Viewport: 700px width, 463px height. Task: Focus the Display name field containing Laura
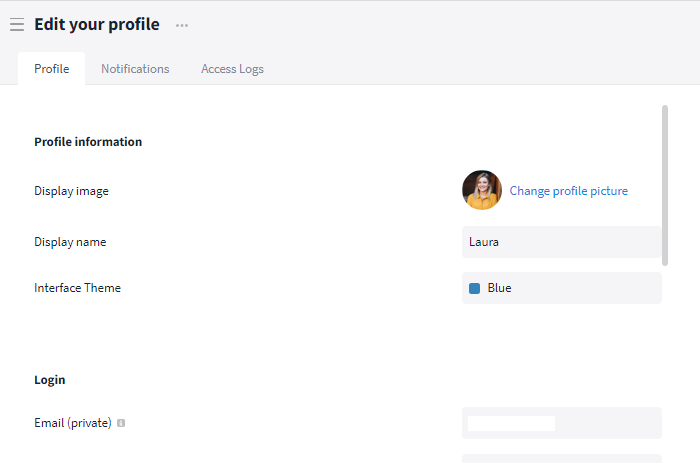click(560, 242)
